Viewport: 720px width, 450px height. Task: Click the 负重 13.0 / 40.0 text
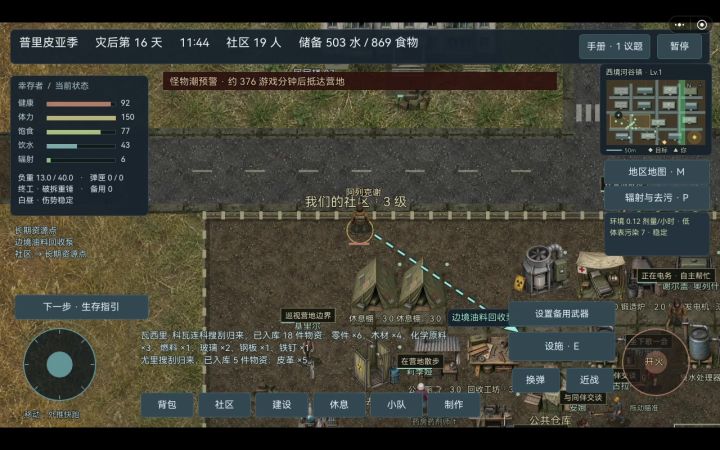45,177
